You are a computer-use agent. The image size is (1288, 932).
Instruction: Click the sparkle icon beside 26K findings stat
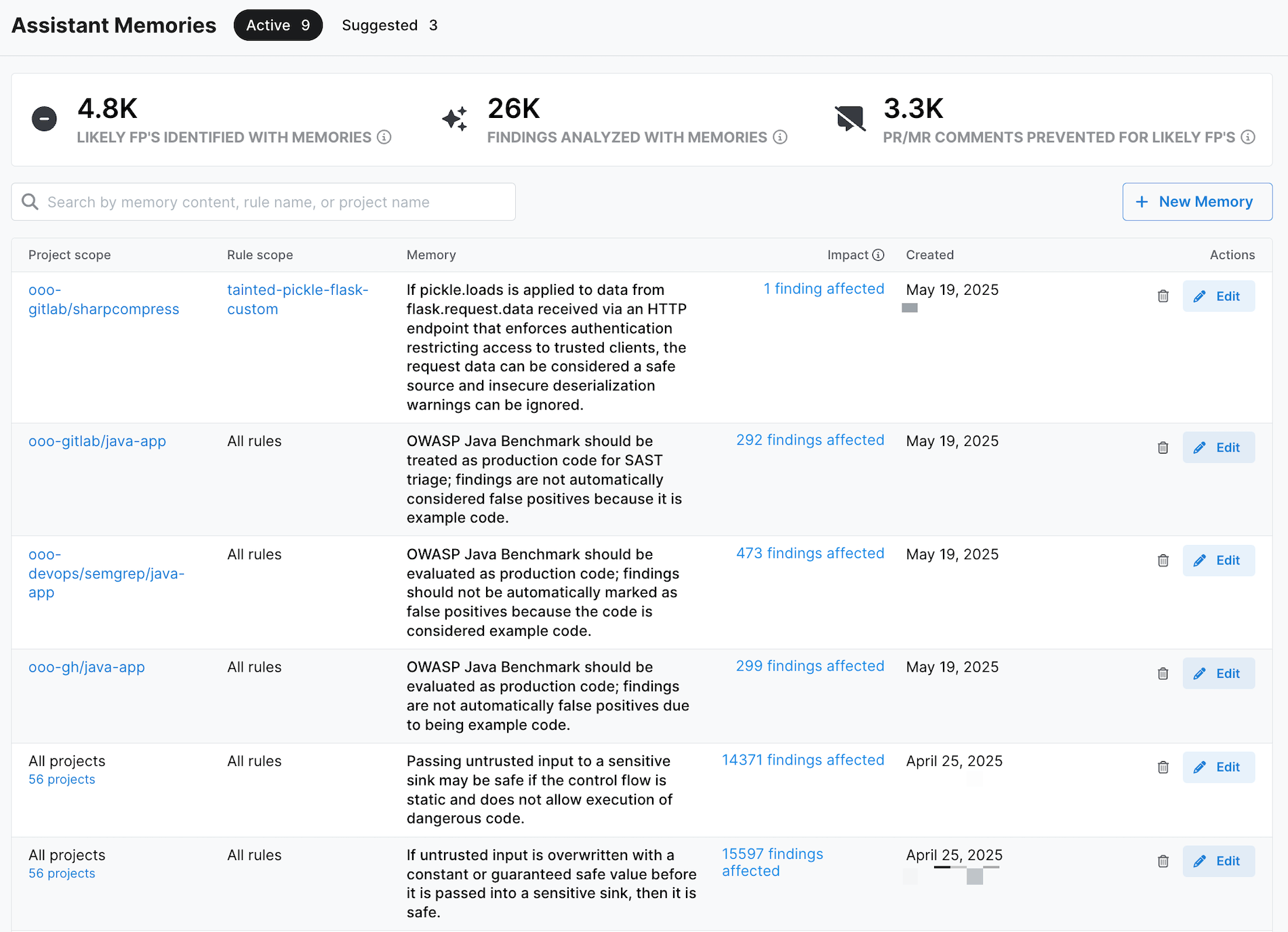pyautogui.click(x=456, y=117)
